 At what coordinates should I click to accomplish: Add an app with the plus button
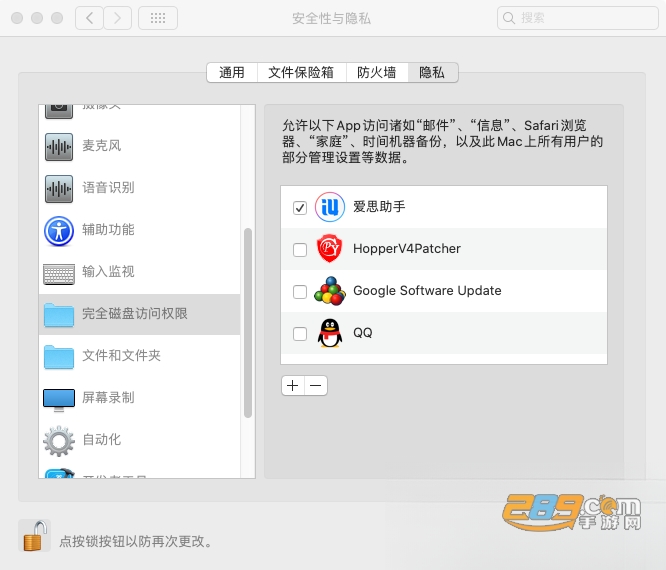pyautogui.click(x=293, y=386)
